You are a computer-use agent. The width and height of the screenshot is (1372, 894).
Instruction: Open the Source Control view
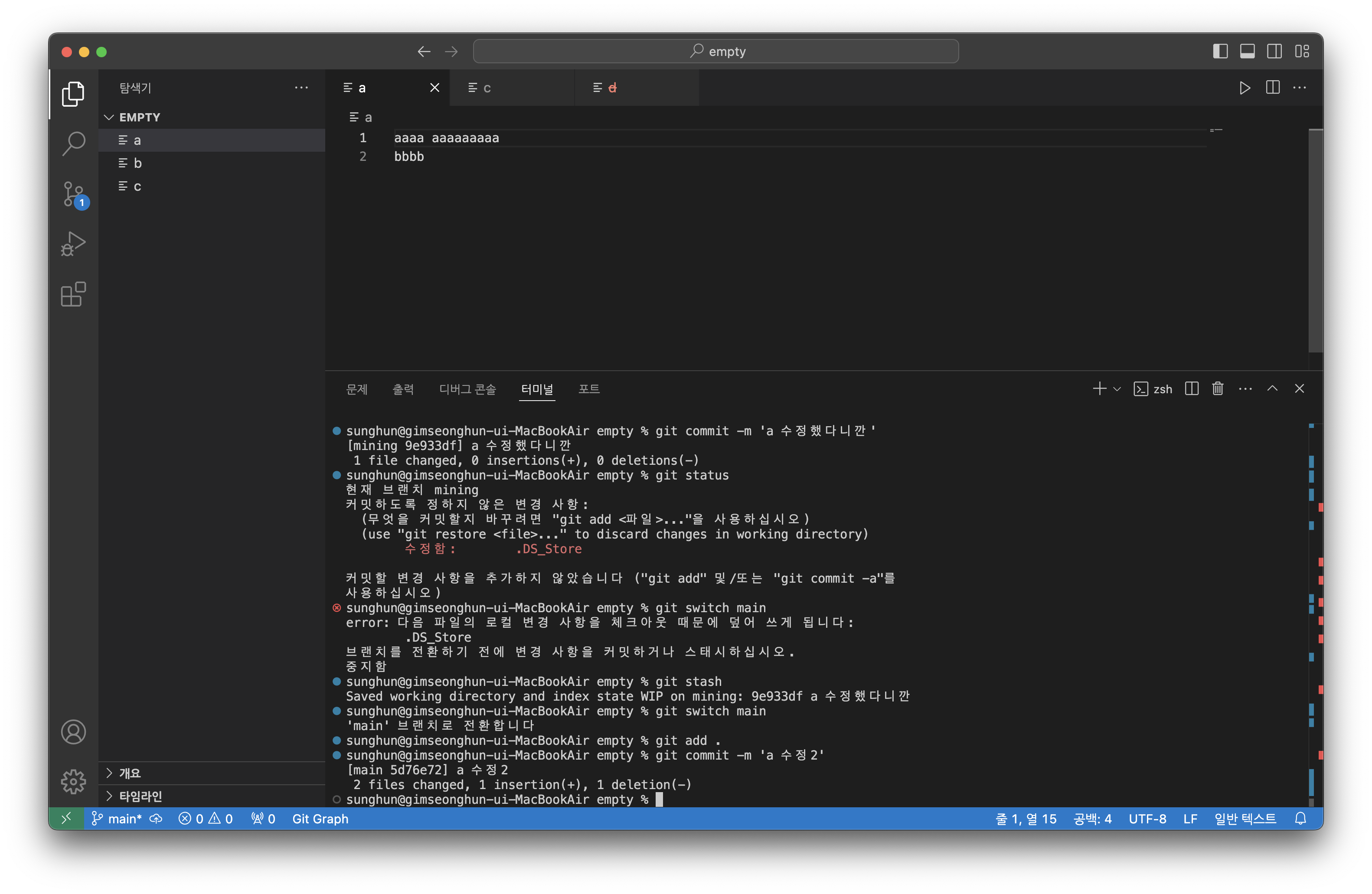coord(73,194)
